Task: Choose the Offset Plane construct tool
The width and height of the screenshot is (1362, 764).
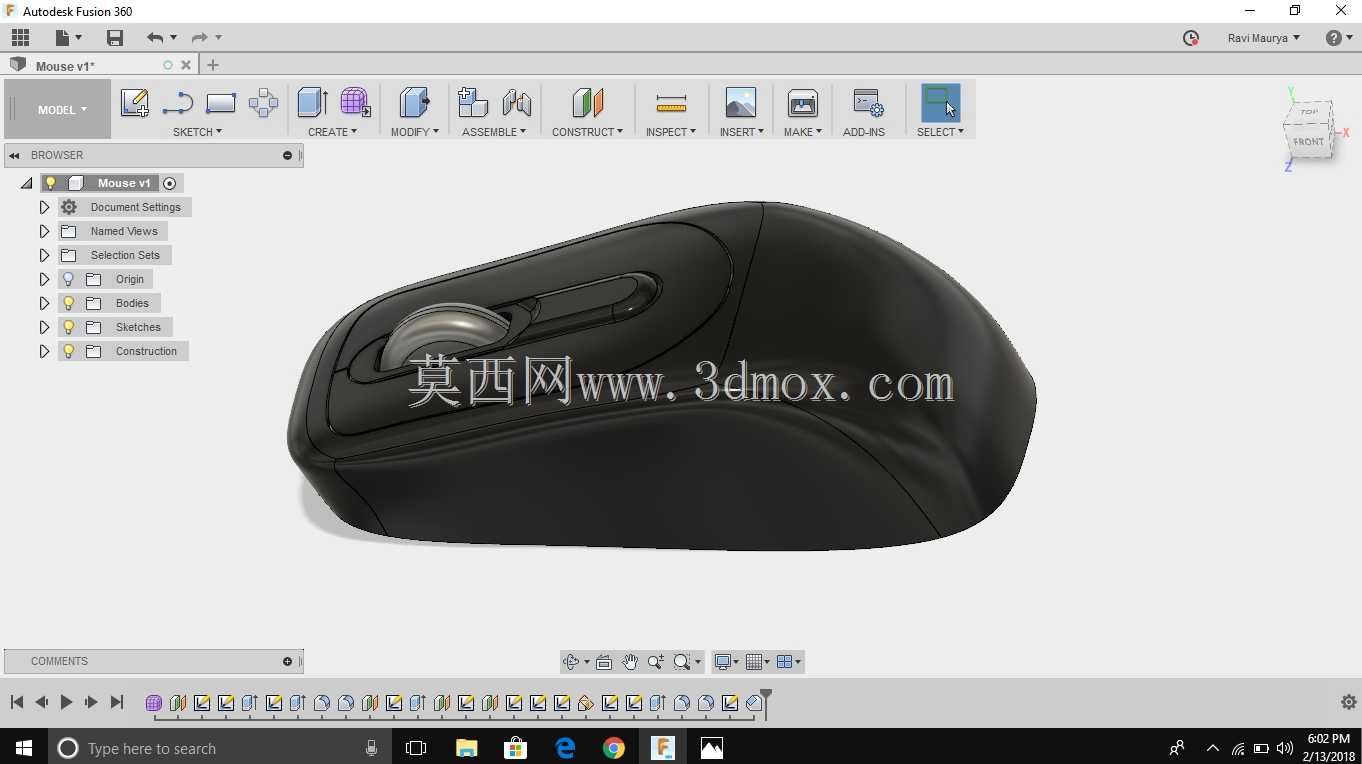Action: 587,102
